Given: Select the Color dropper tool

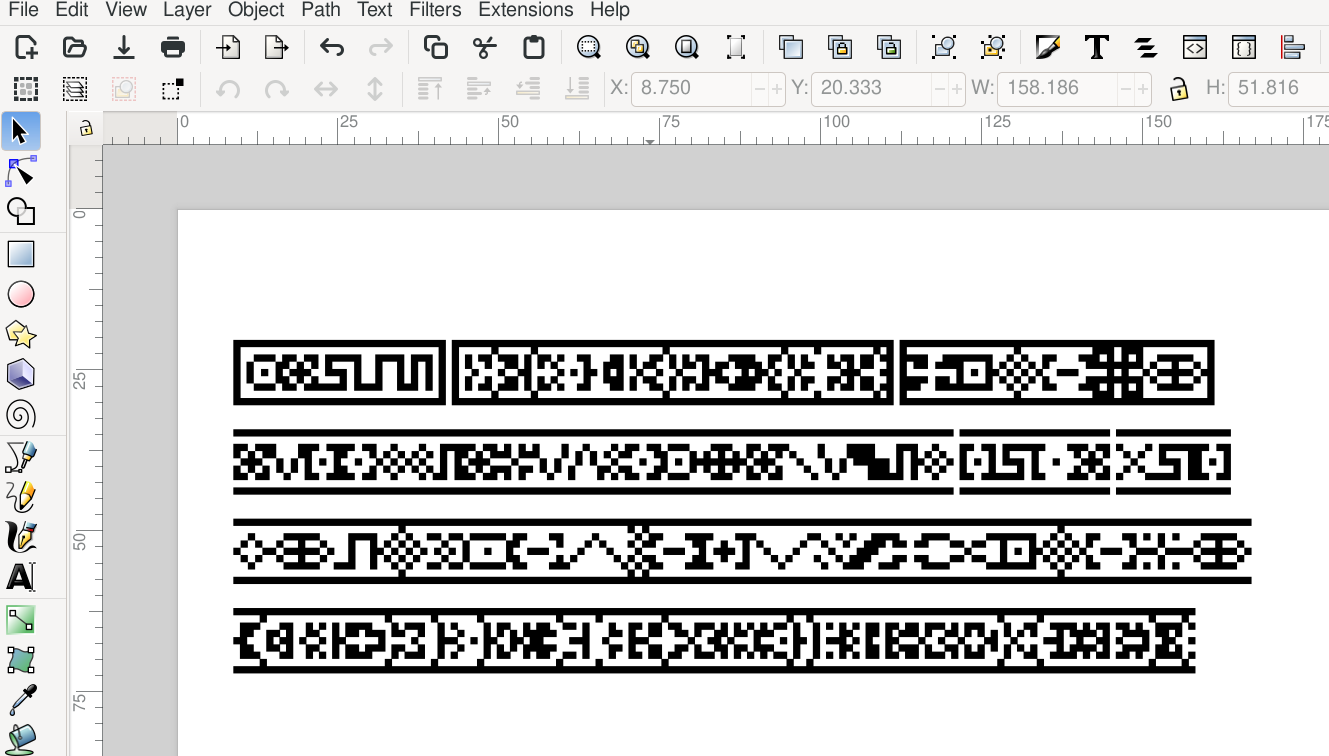Looking at the screenshot, I should tap(21, 700).
